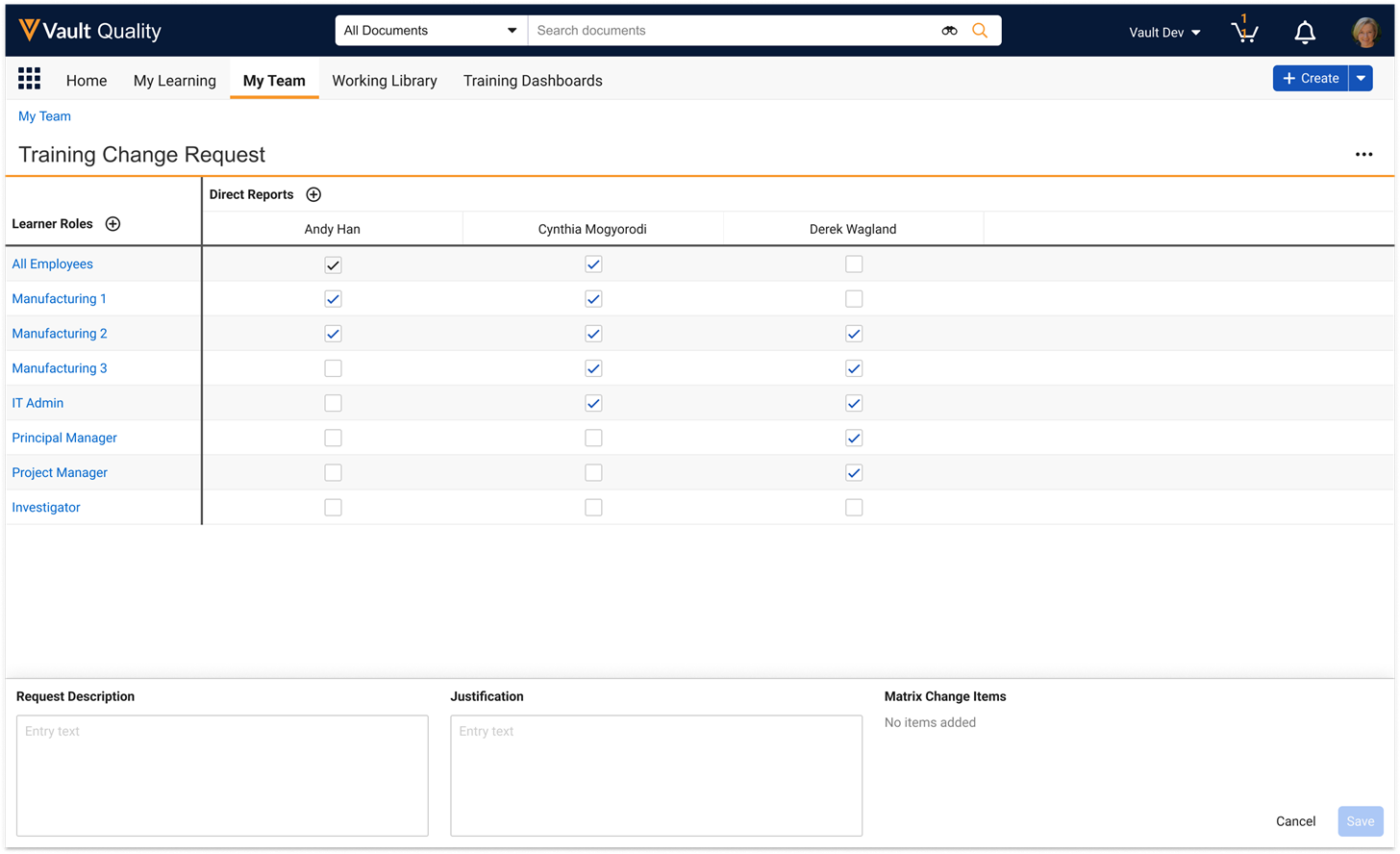Viewport: 1400px width, 854px height.
Task: Uncheck All Employees for Andy Han
Action: point(333,264)
